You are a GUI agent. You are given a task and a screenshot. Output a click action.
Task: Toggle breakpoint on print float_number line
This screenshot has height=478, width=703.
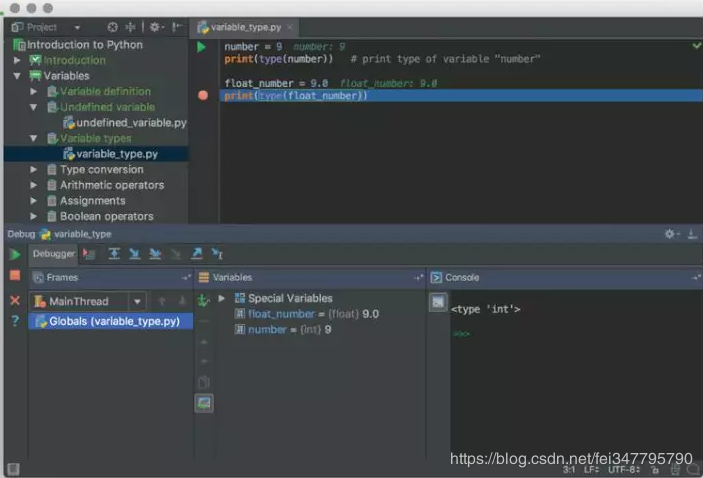coord(203,95)
